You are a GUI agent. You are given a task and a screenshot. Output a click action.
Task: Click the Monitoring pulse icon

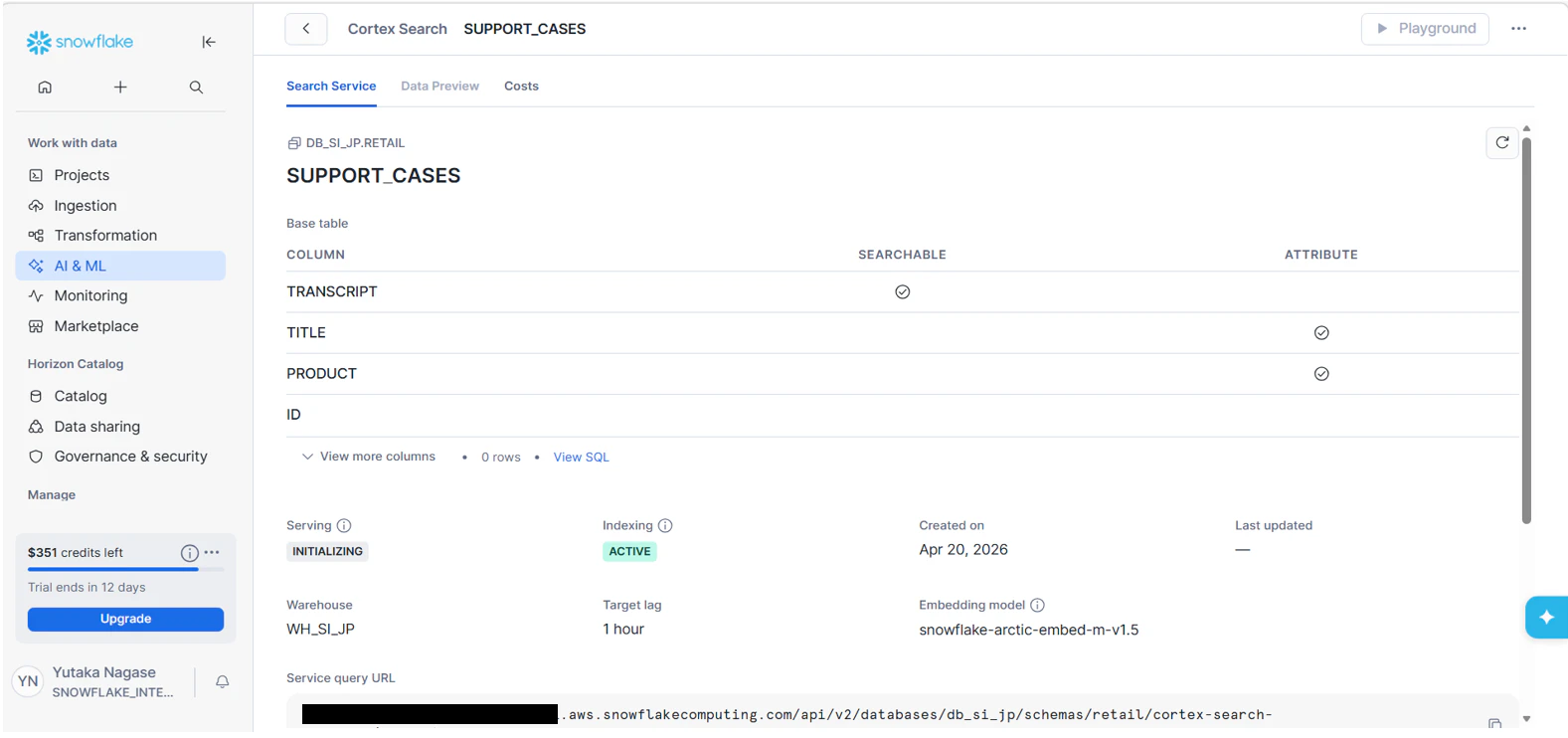(36, 295)
